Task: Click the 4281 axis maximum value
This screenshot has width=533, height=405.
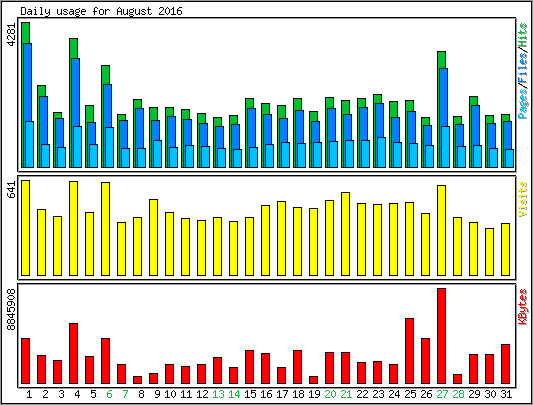Action: pos(12,34)
